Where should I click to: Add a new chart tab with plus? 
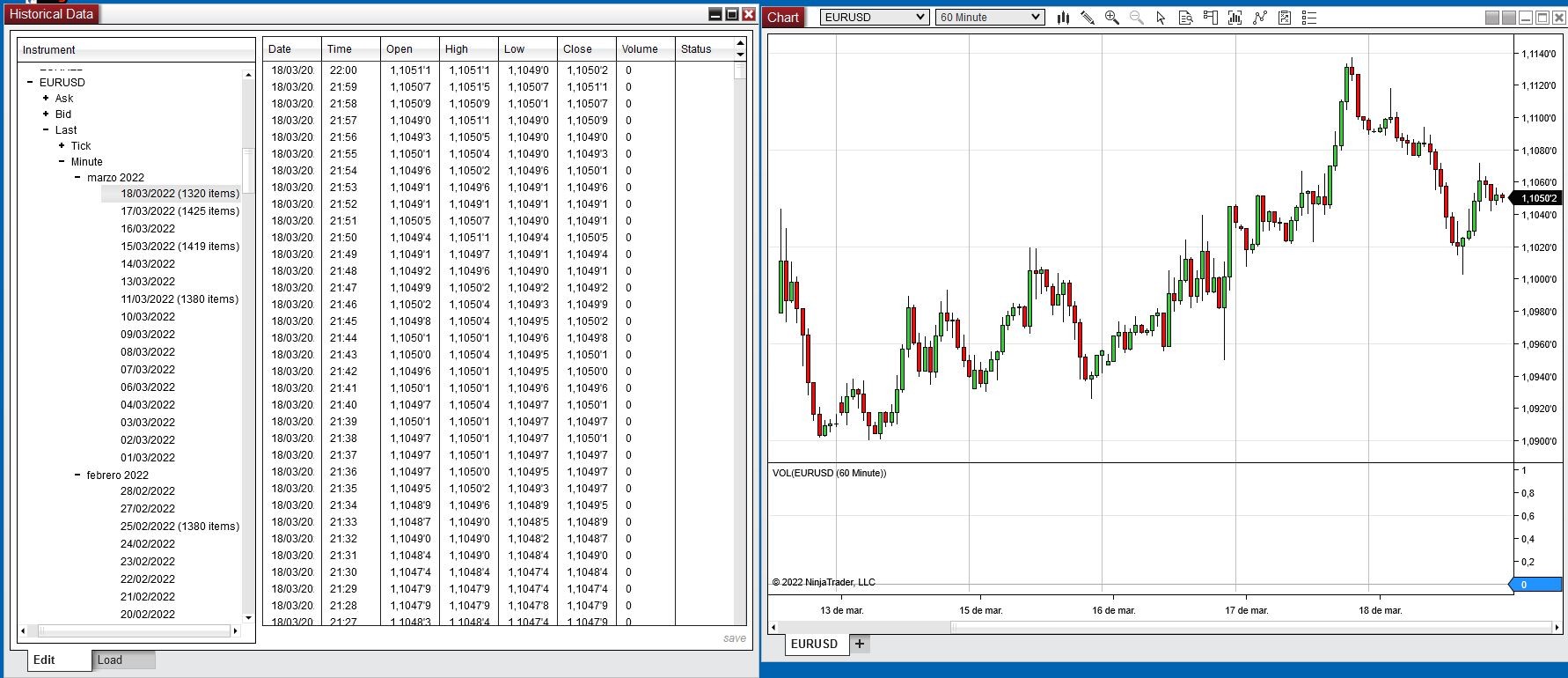tap(860, 644)
